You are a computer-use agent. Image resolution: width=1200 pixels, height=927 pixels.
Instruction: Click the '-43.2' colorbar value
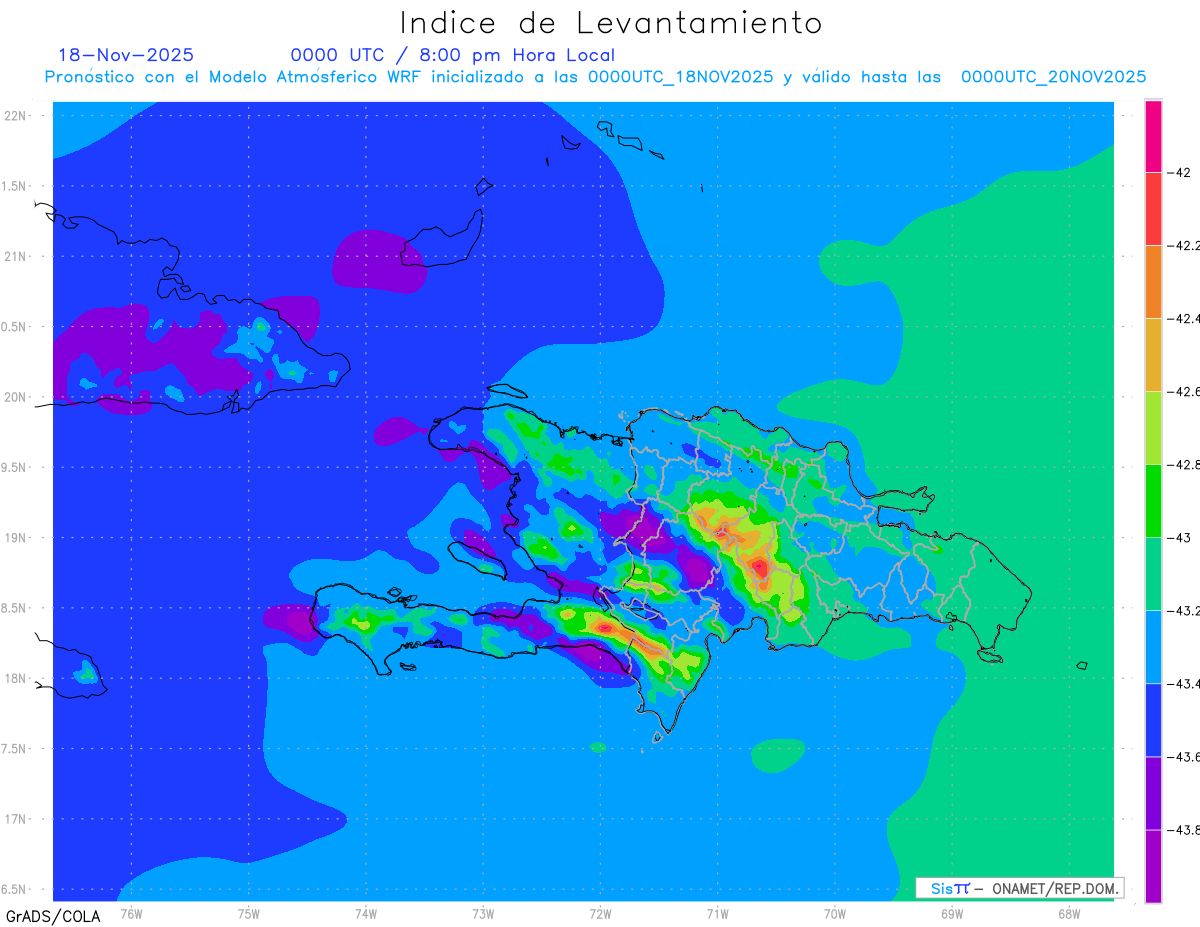[1184, 611]
